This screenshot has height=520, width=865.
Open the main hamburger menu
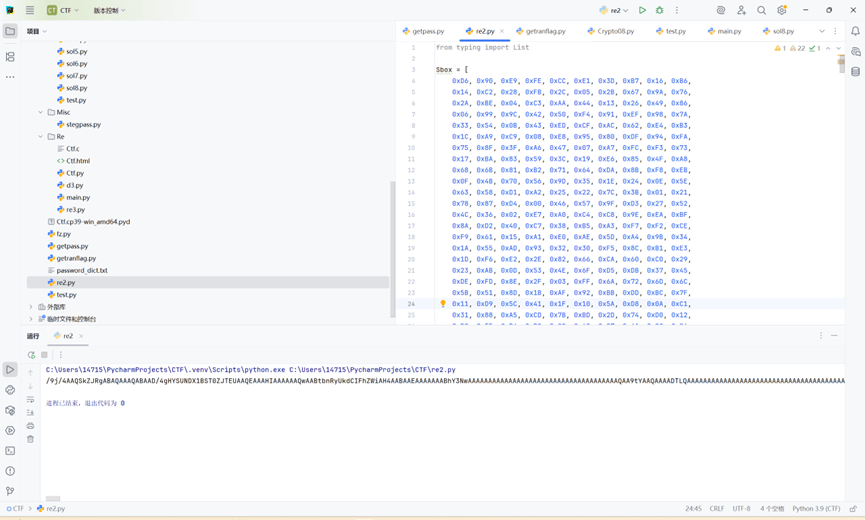30,10
